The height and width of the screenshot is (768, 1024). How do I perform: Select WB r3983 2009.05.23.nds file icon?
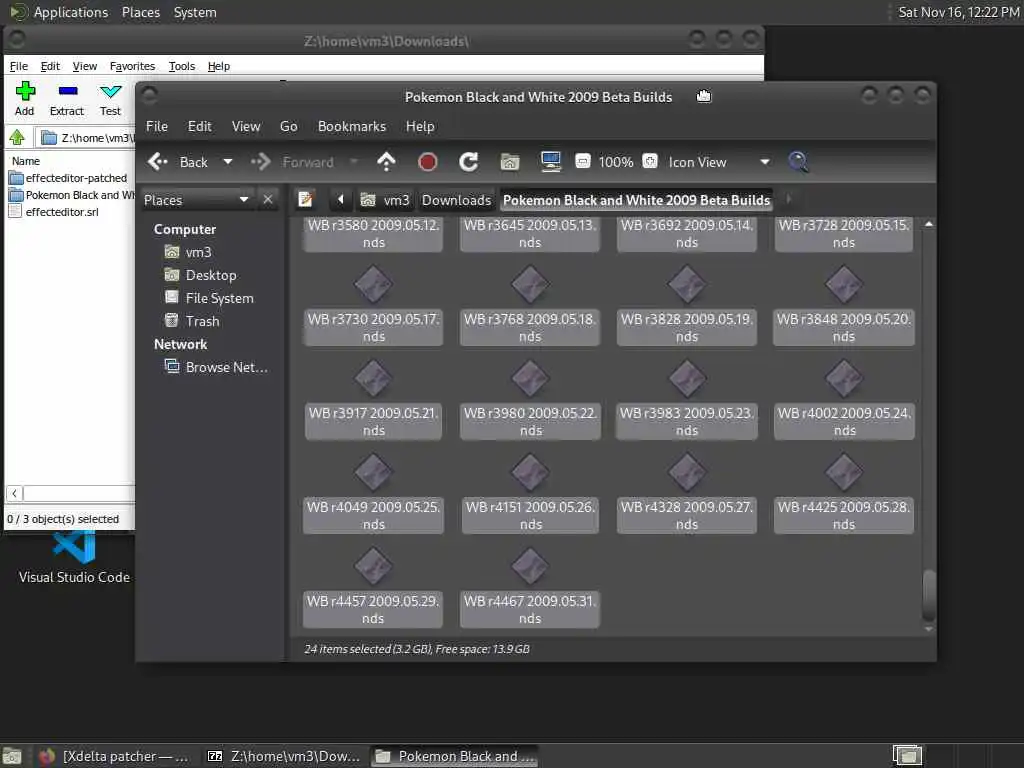(687, 378)
